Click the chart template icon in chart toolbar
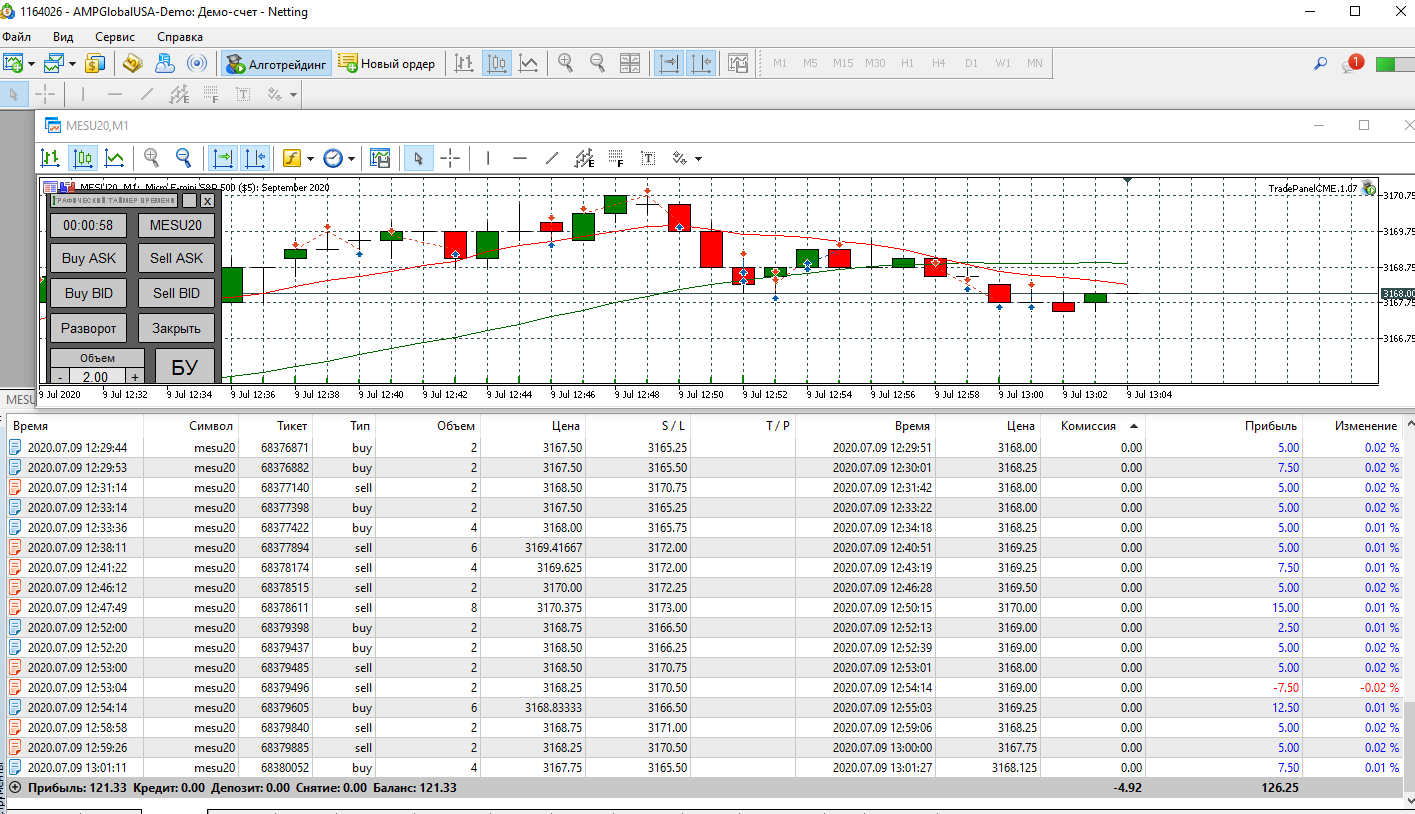 click(379, 158)
